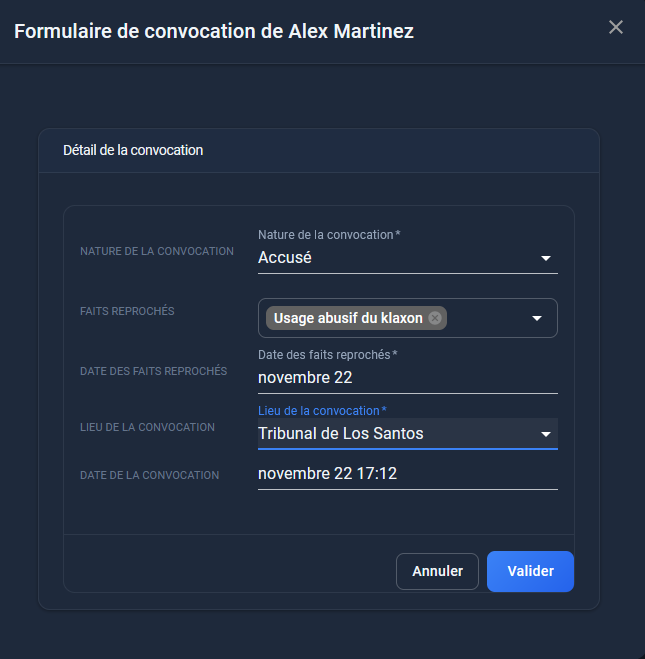Screen dimensions: 645x659
Task: Click the "DATE DES FAITS REPROCHÉS" row label
Action: pos(154,371)
